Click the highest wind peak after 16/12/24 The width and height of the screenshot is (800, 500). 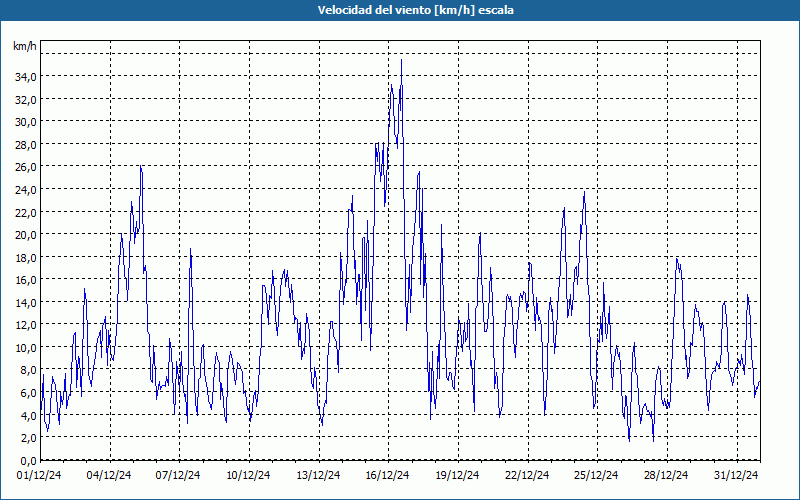tap(402, 60)
